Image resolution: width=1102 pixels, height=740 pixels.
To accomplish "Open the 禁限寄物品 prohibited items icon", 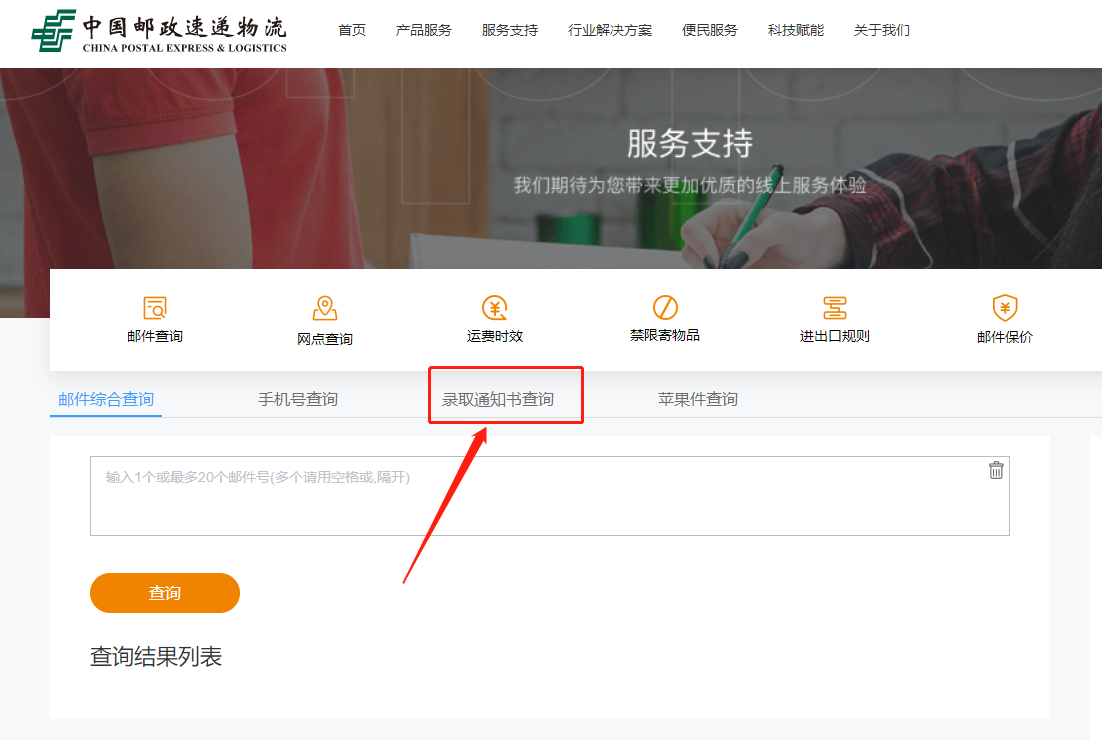I will click(665, 307).
